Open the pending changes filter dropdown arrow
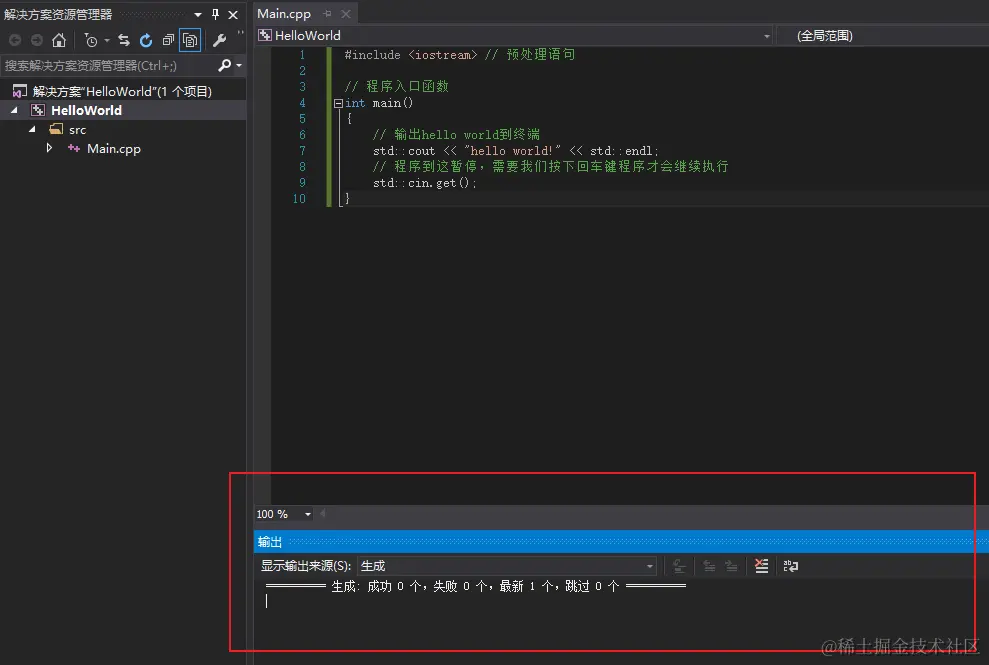This screenshot has width=989, height=665. click(x=107, y=40)
